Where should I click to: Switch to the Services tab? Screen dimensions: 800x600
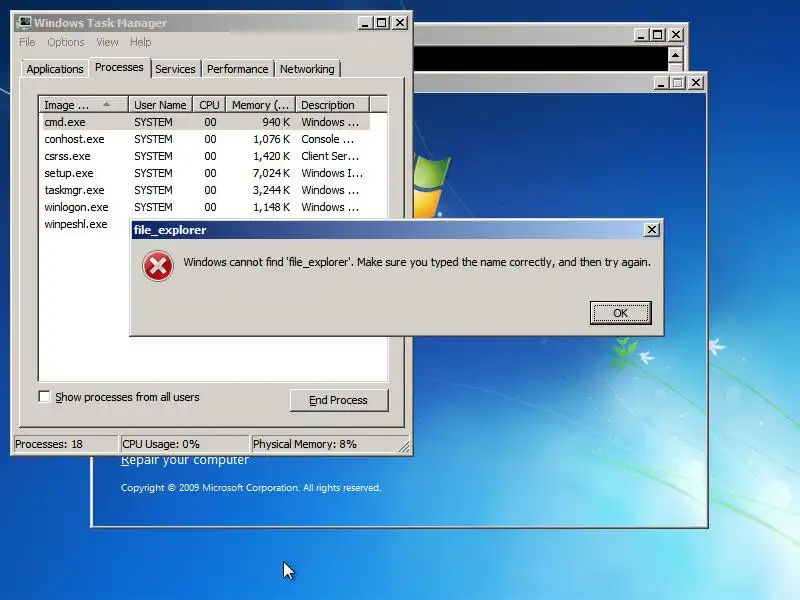click(x=175, y=69)
